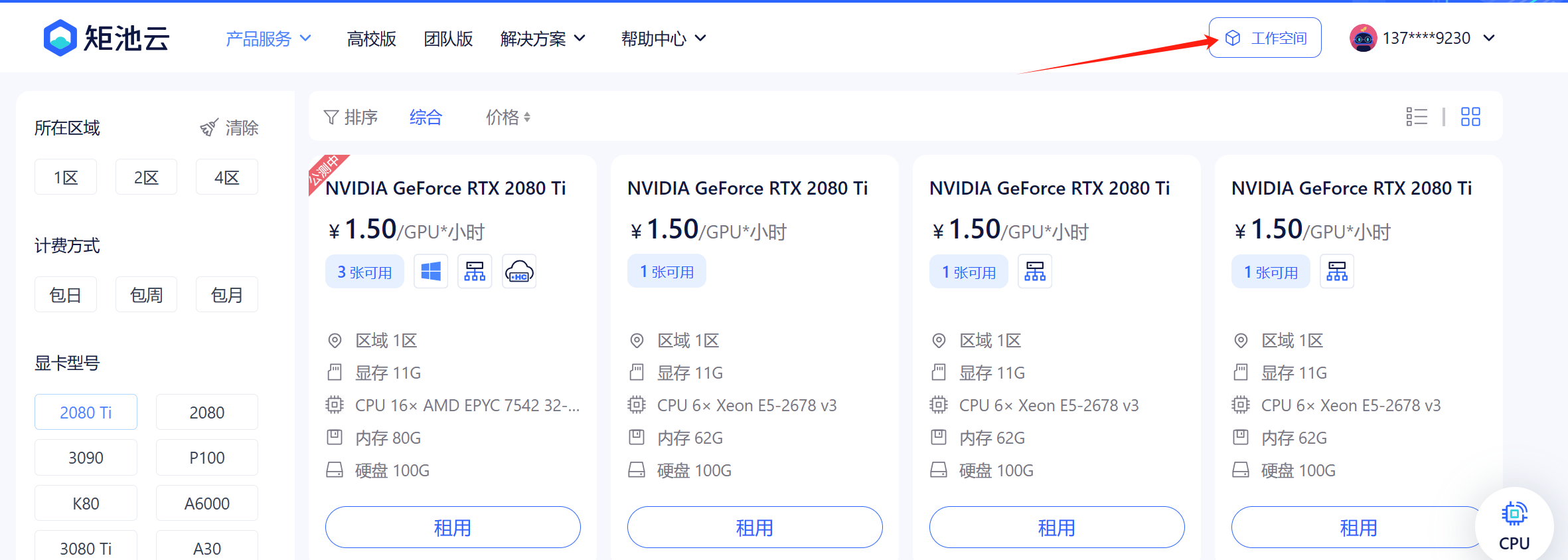Viewport: 1568px width, 560px height.
Task: Click the 显存 11G icon on fourth card
Action: pos(1241,372)
